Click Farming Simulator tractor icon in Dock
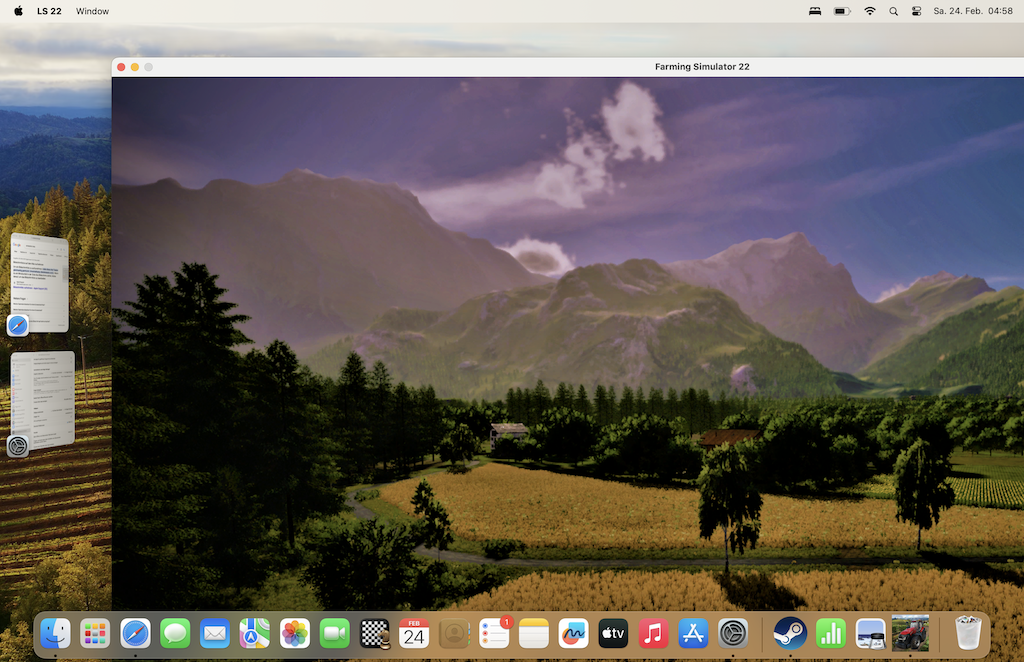Image resolution: width=1024 pixels, height=662 pixels. [x=910, y=633]
